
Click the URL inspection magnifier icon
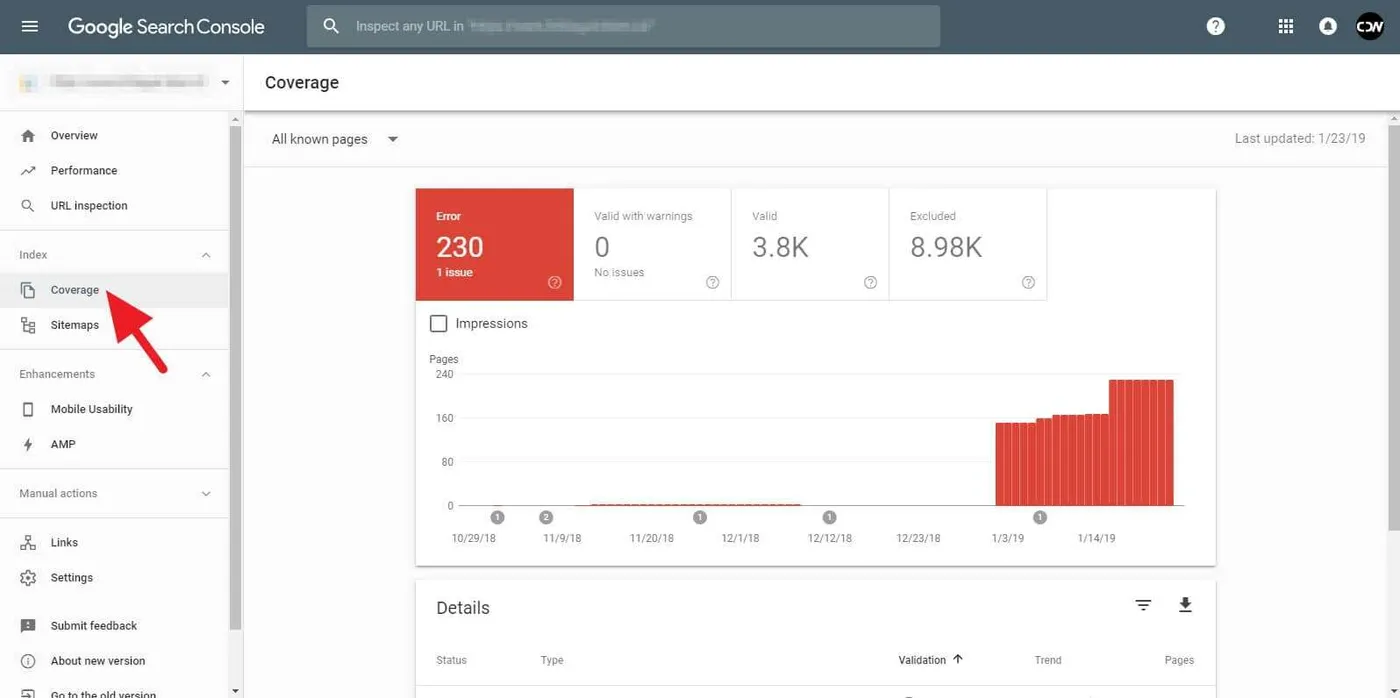pyautogui.click(x=28, y=206)
